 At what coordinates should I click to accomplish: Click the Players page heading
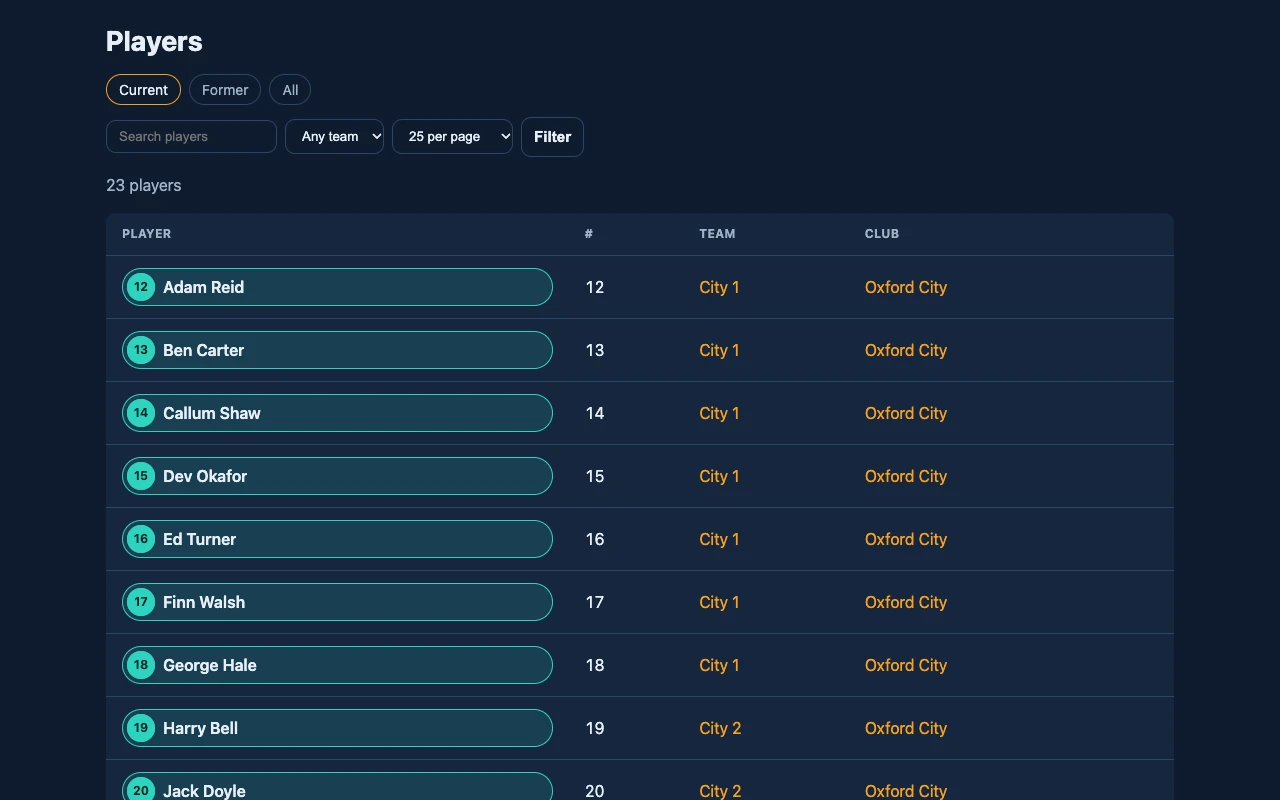tap(154, 41)
